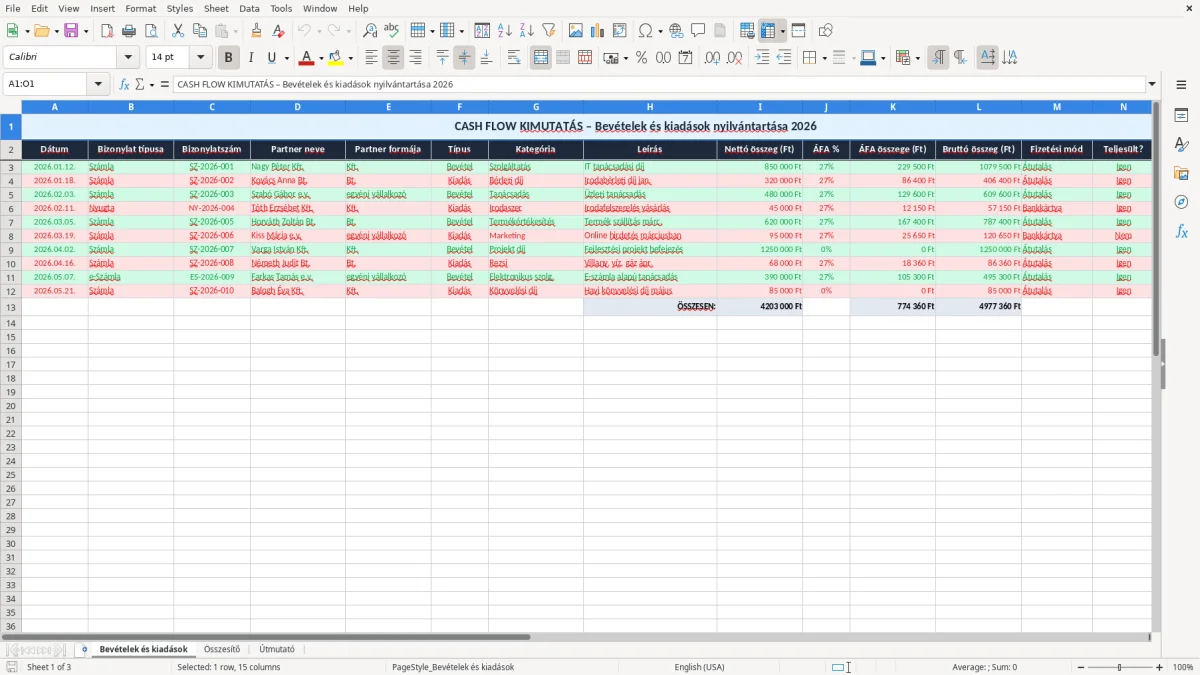The width and height of the screenshot is (1200, 675).
Task: Open the font size dropdown
Action: click(x=201, y=58)
